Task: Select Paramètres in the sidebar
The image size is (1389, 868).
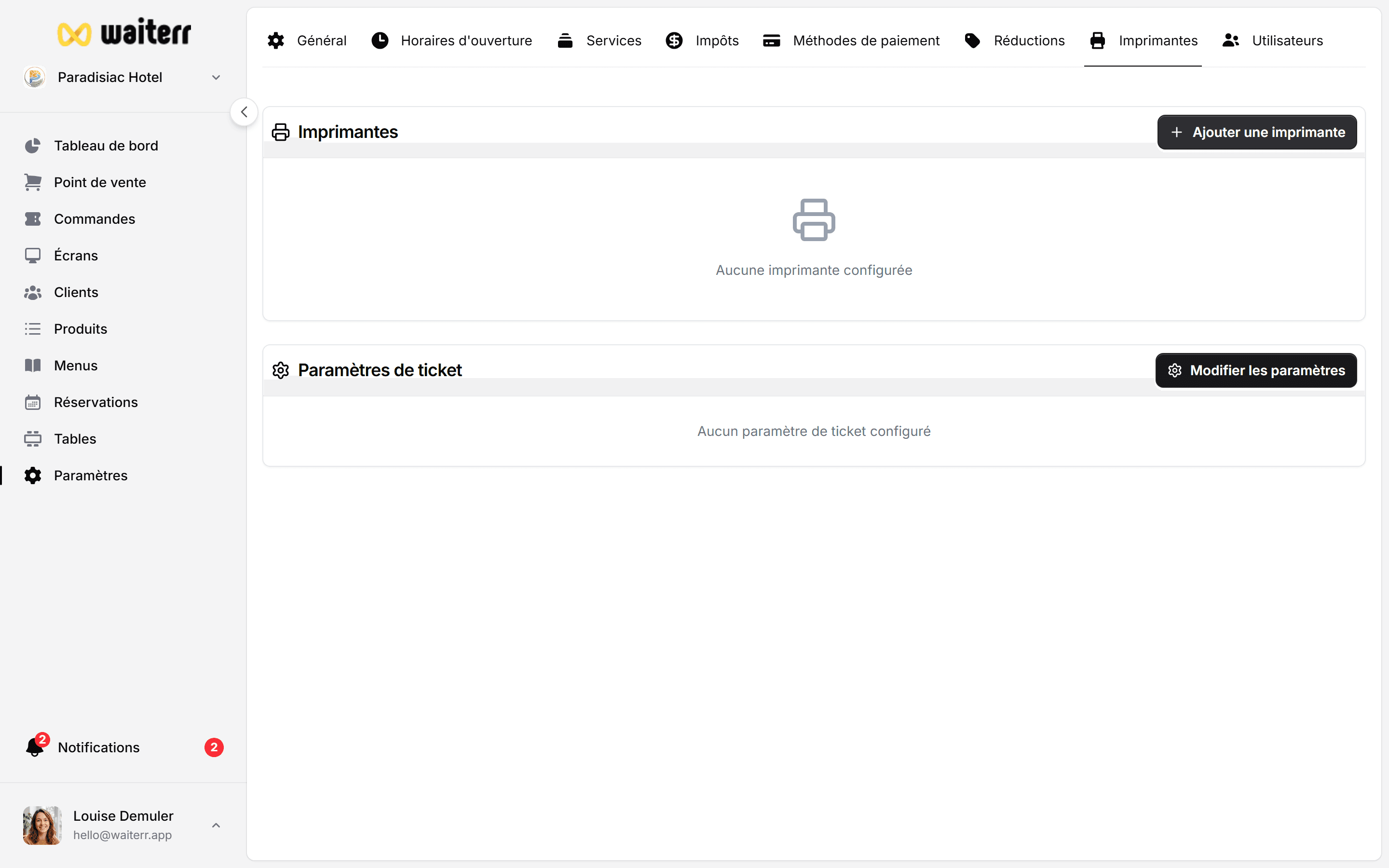Action: pyautogui.click(x=91, y=475)
